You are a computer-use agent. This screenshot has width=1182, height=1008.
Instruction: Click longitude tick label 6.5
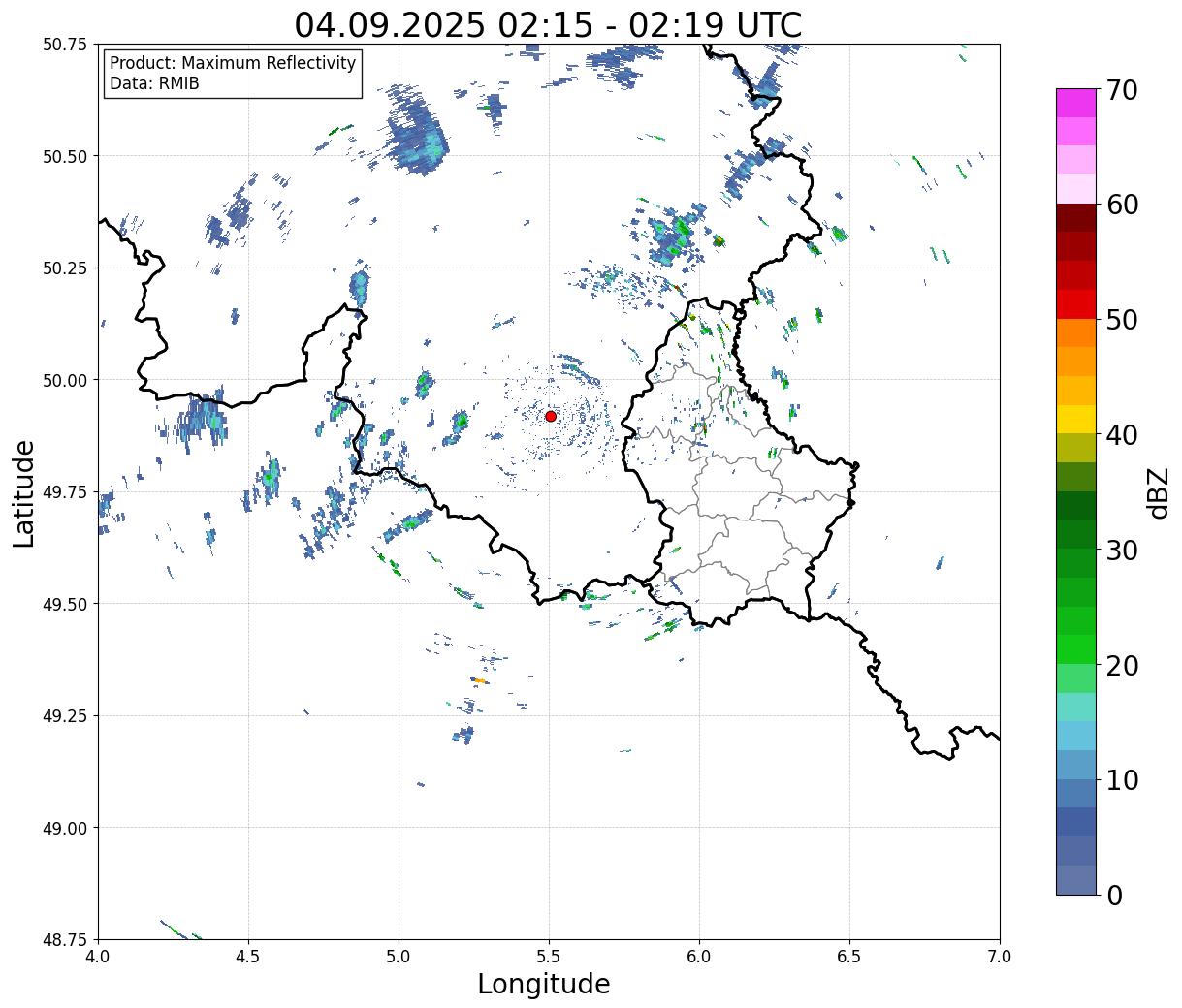coord(849,957)
